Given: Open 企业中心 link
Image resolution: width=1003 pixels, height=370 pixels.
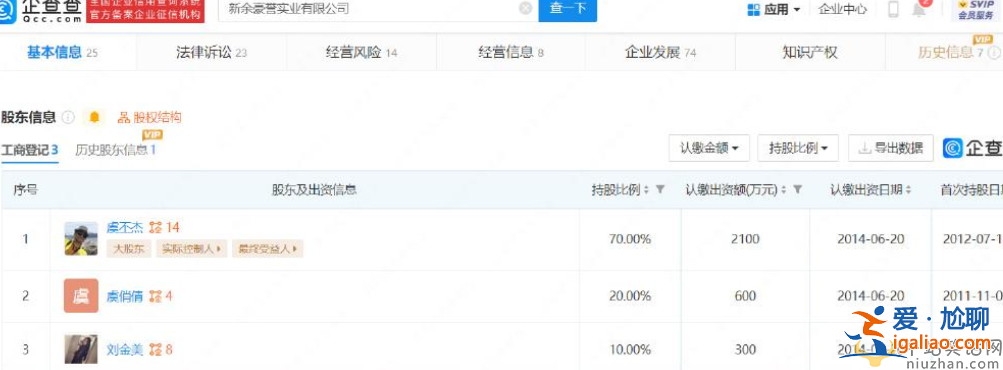Looking at the screenshot, I should [x=842, y=10].
